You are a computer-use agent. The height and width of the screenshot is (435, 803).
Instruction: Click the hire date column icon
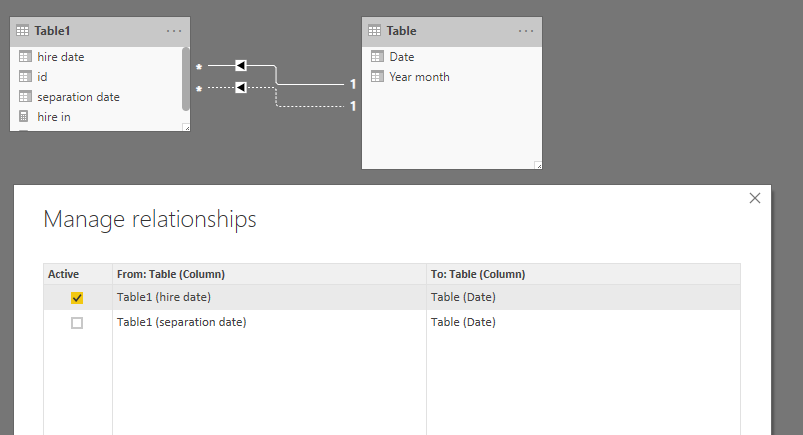tap(25, 56)
